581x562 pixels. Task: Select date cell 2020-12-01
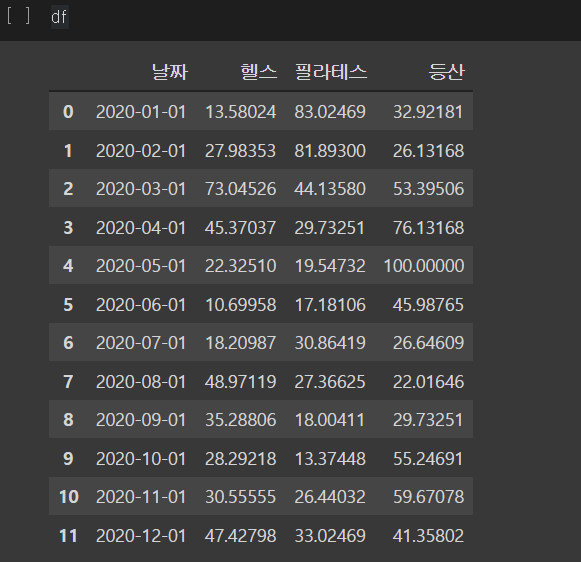pyautogui.click(x=141, y=536)
